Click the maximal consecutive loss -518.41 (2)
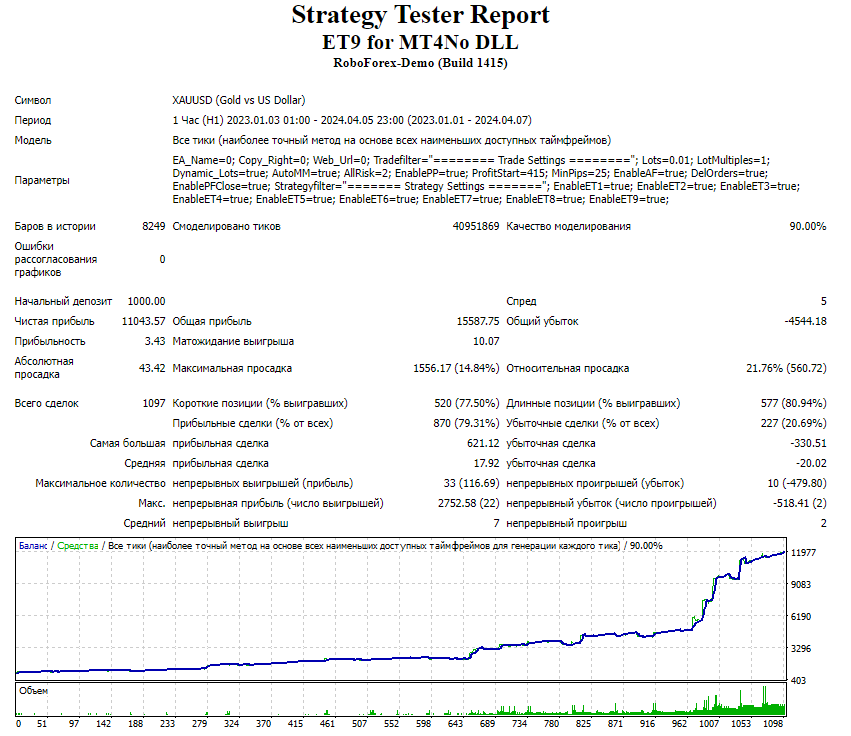The image size is (851, 736). tap(800, 504)
